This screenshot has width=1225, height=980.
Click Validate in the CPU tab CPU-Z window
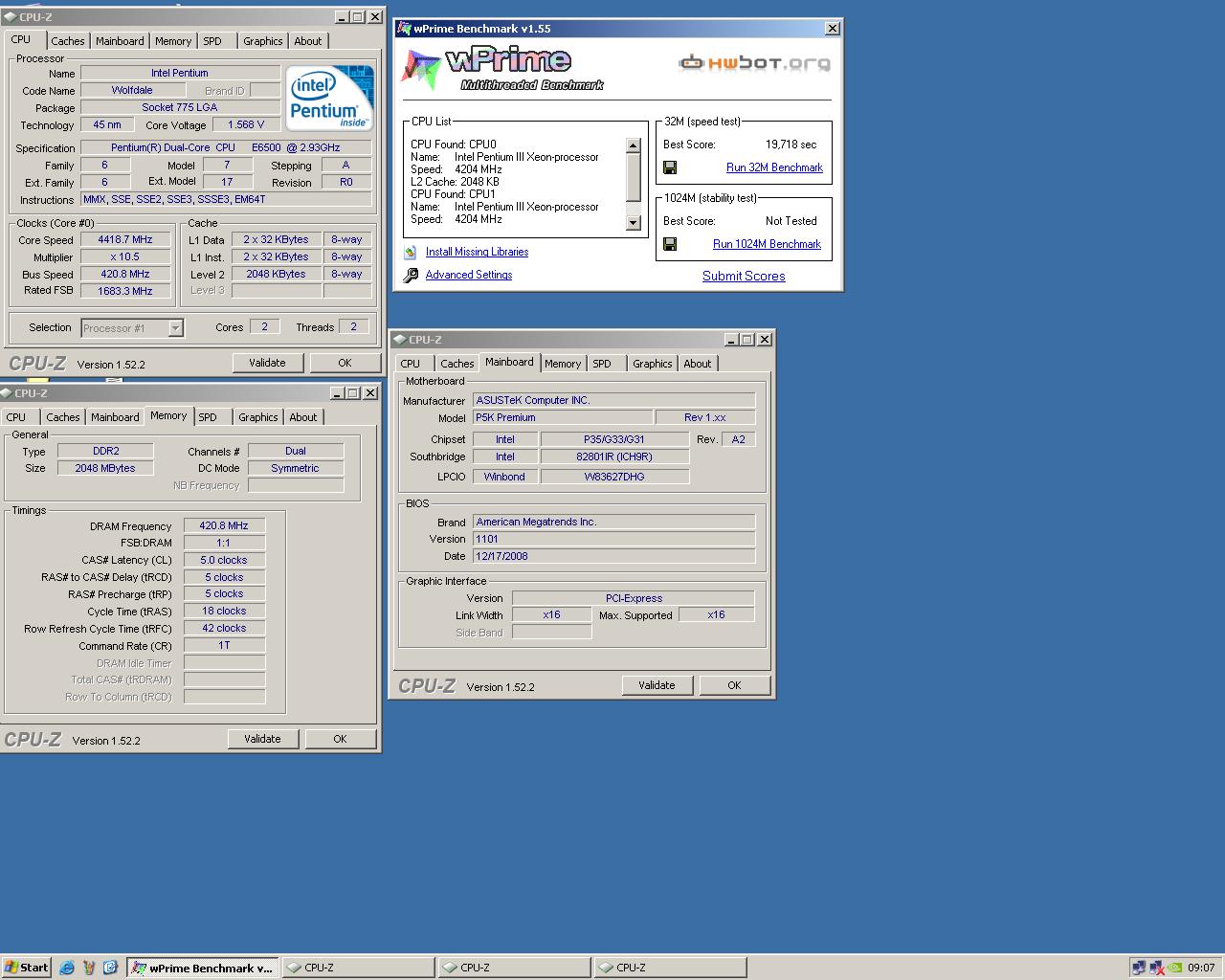(x=267, y=363)
